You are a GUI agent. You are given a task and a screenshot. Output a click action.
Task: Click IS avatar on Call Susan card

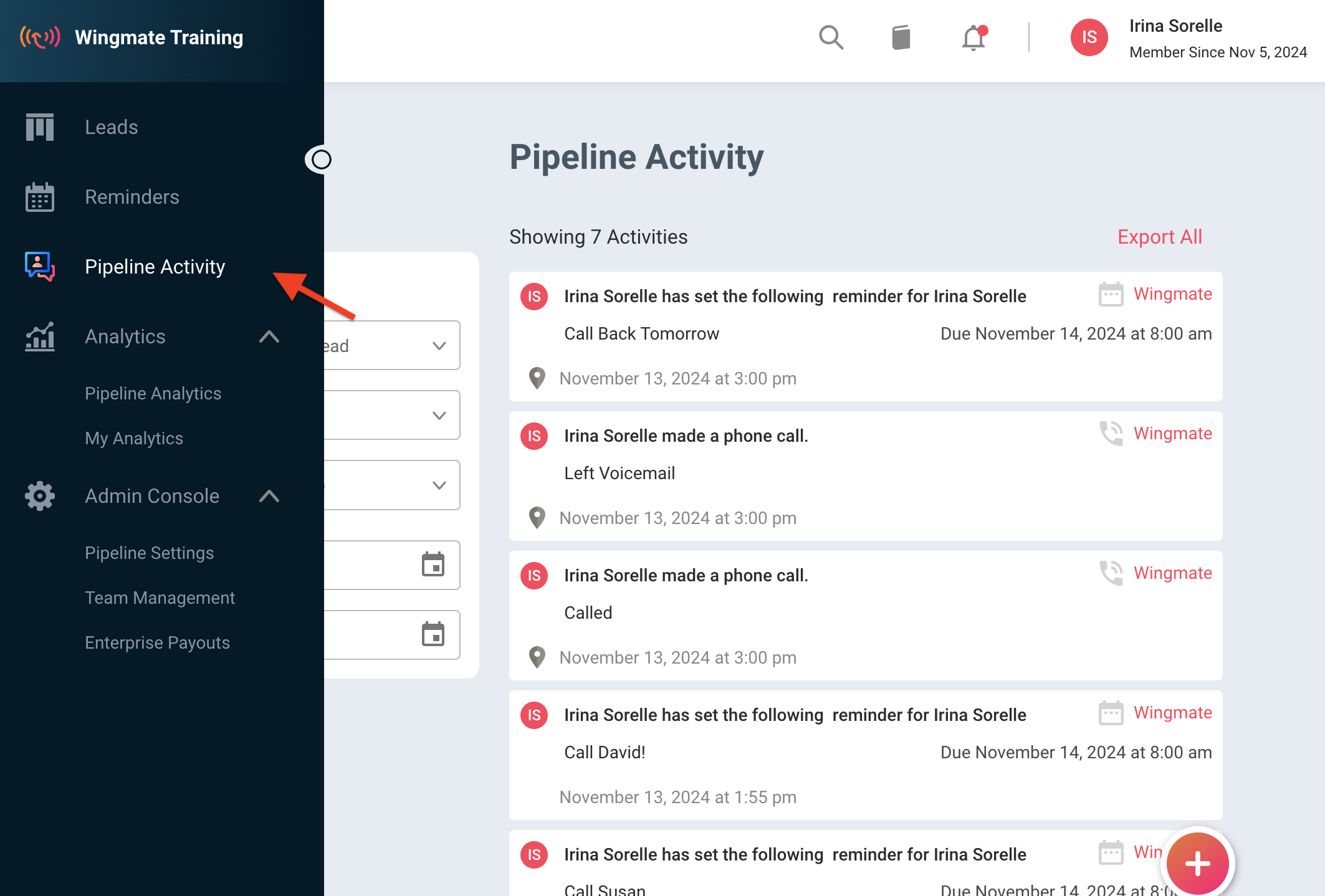[534, 855]
